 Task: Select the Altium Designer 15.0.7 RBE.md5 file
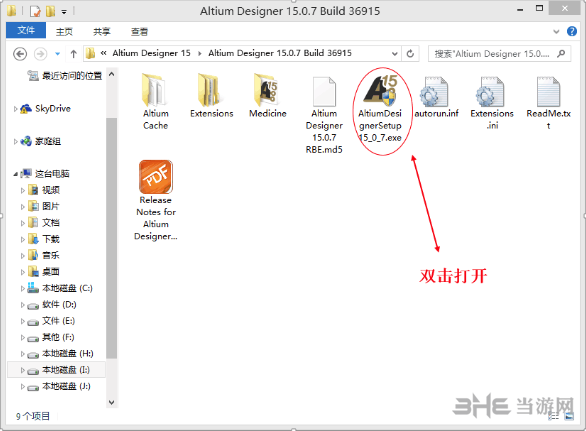point(324,115)
